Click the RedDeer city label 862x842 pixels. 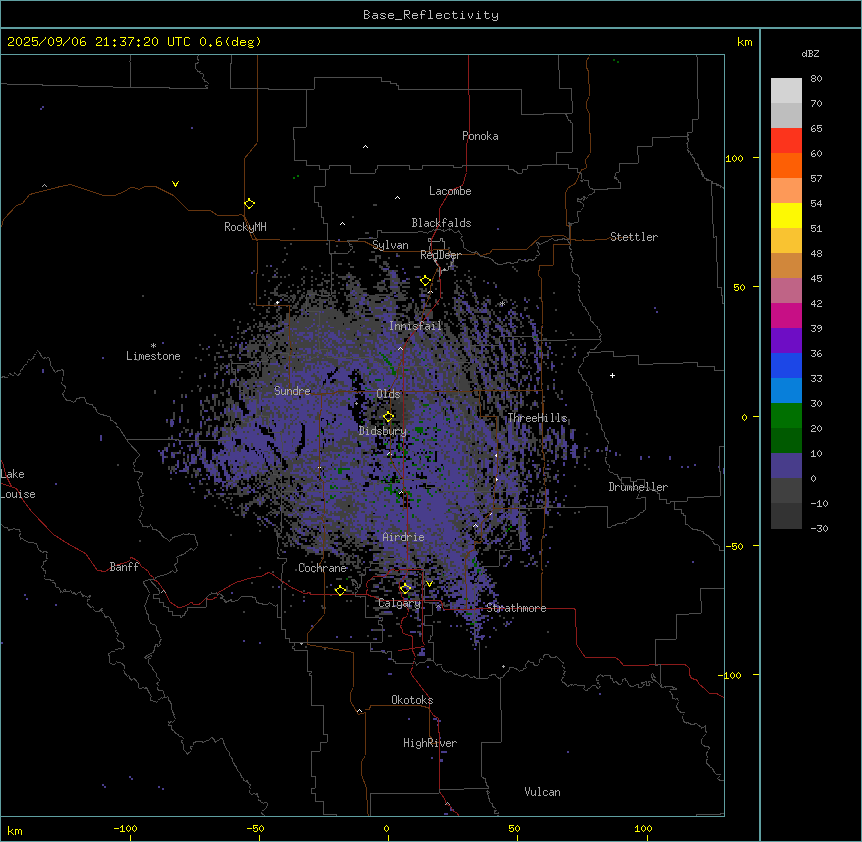click(440, 255)
